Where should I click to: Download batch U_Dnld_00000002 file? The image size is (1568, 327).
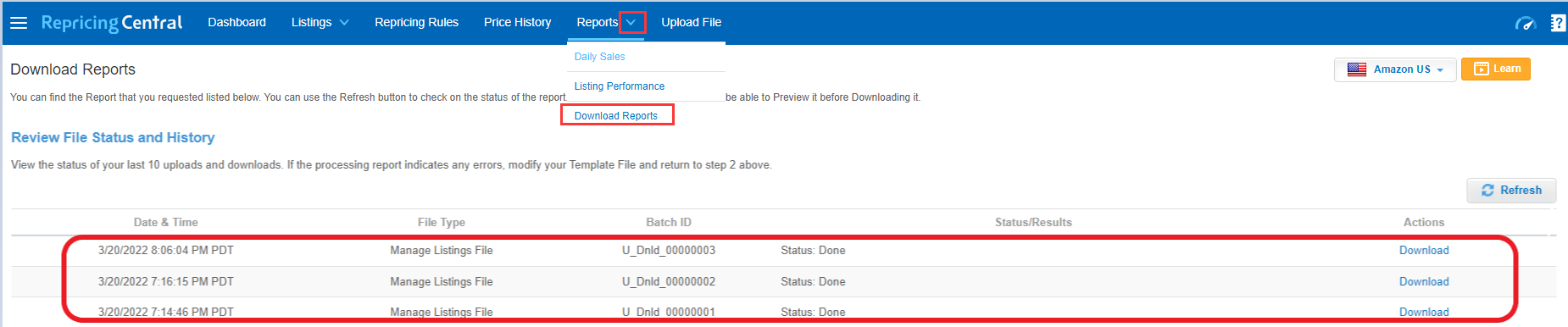(x=1424, y=282)
